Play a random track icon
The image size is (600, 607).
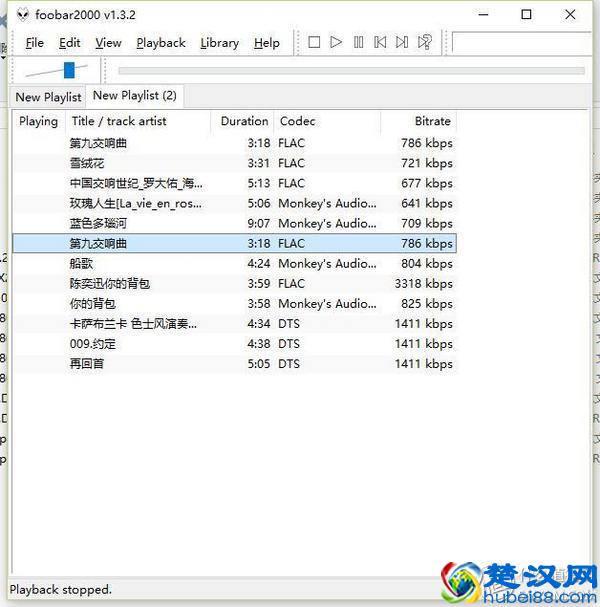tap(425, 42)
